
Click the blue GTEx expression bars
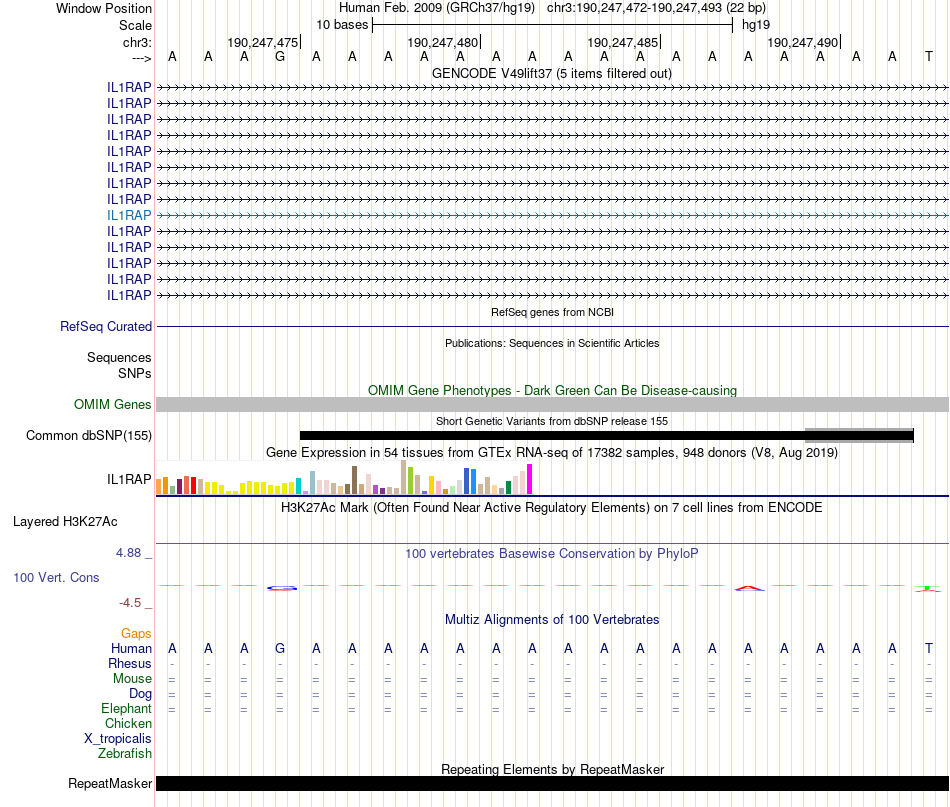[x=470, y=481]
